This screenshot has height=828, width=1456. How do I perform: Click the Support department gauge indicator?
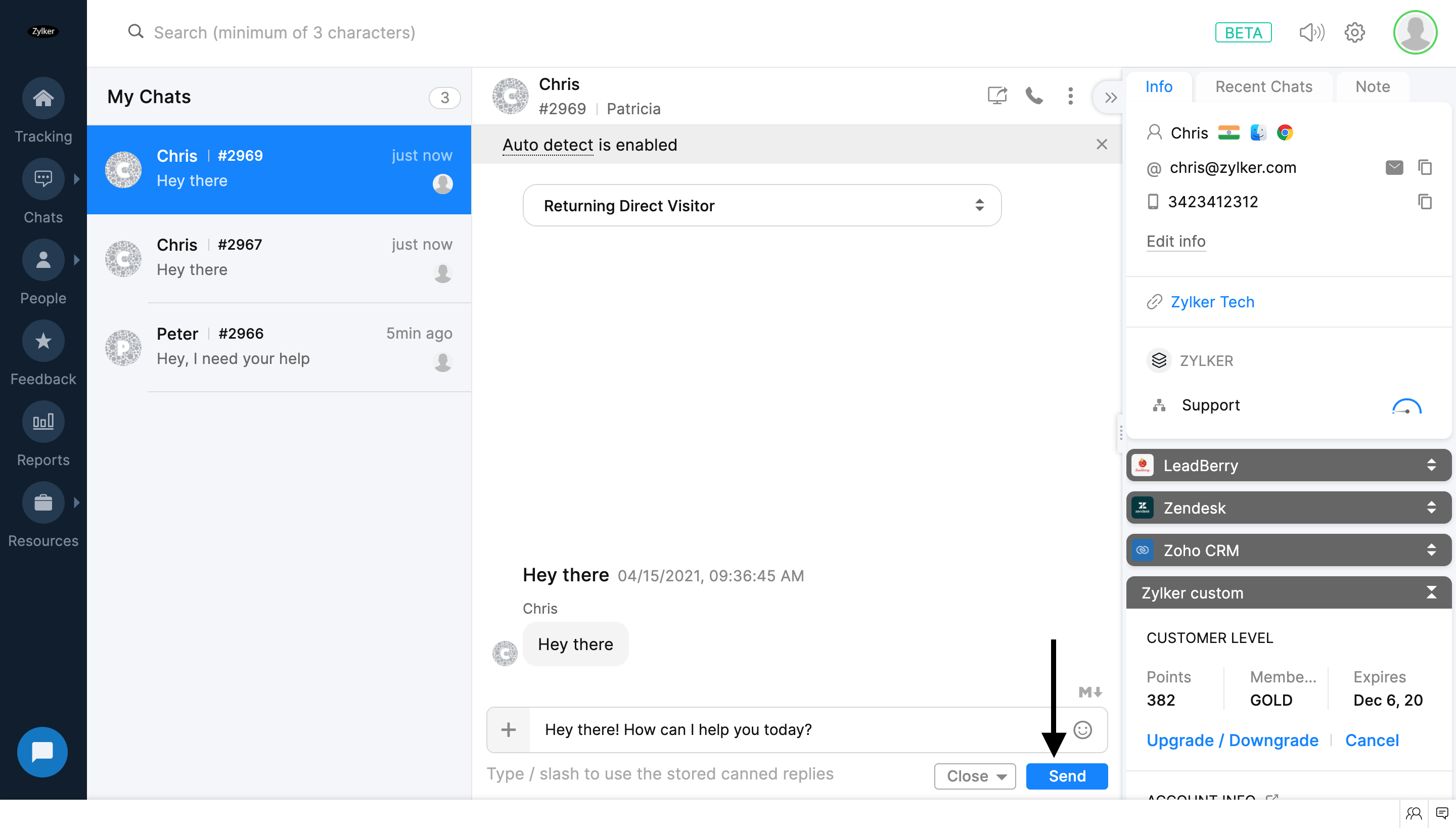click(1406, 406)
